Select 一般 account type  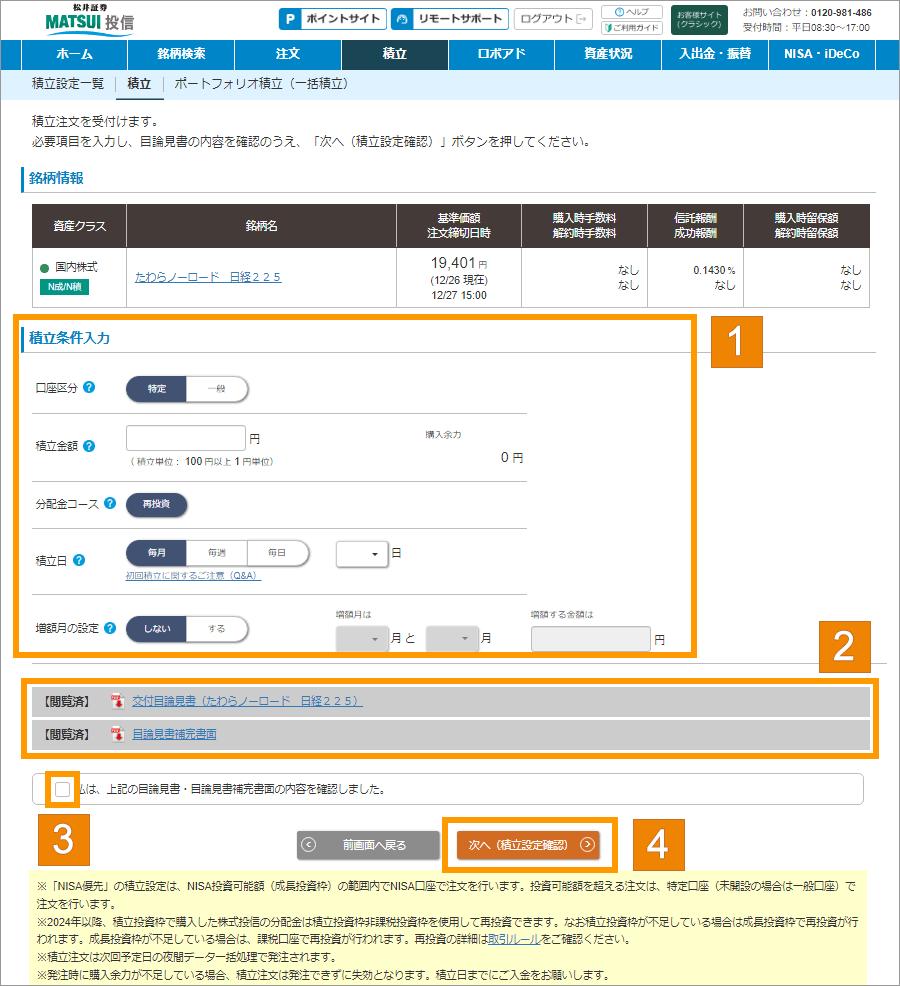click(x=216, y=389)
